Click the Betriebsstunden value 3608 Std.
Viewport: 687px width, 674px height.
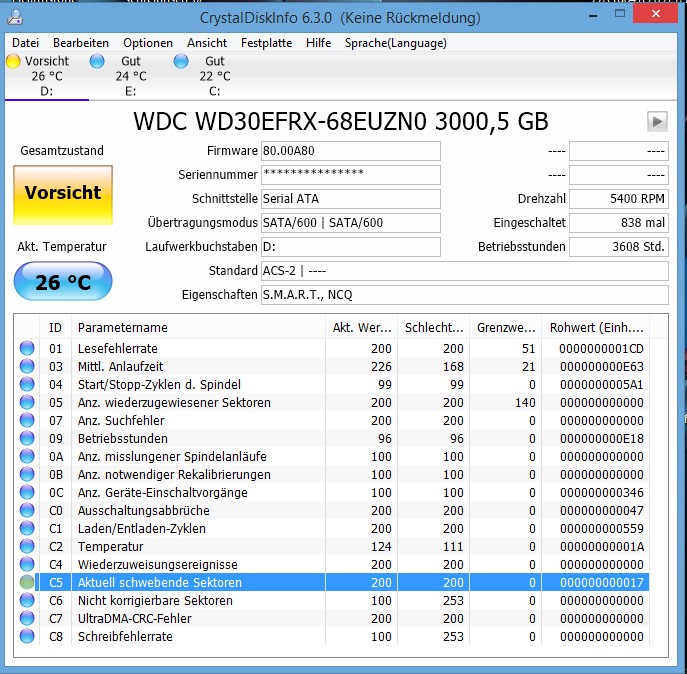coord(619,247)
